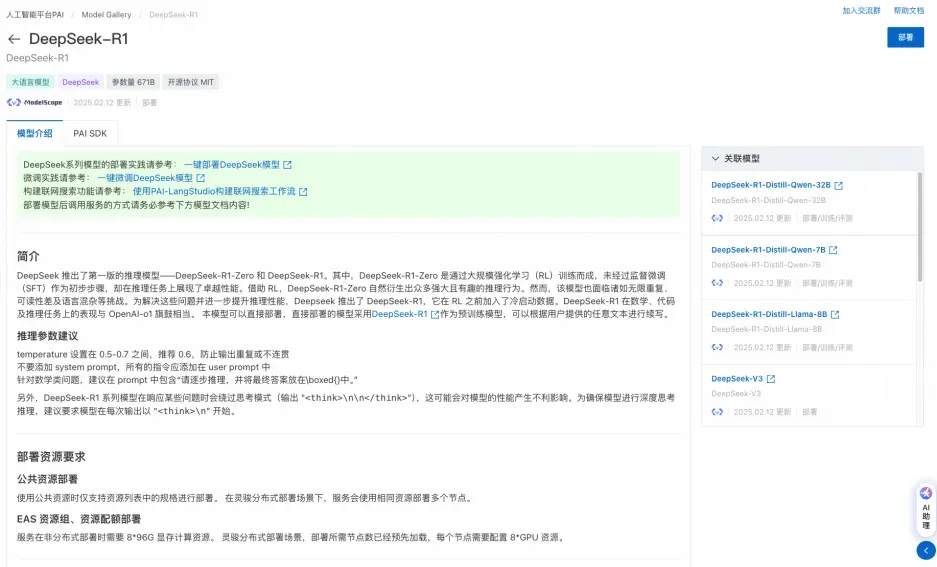The height and width of the screenshot is (567, 937).
Task: Open external link icon after PAI-LangStudio link
Action: pyautogui.click(x=304, y=192)
